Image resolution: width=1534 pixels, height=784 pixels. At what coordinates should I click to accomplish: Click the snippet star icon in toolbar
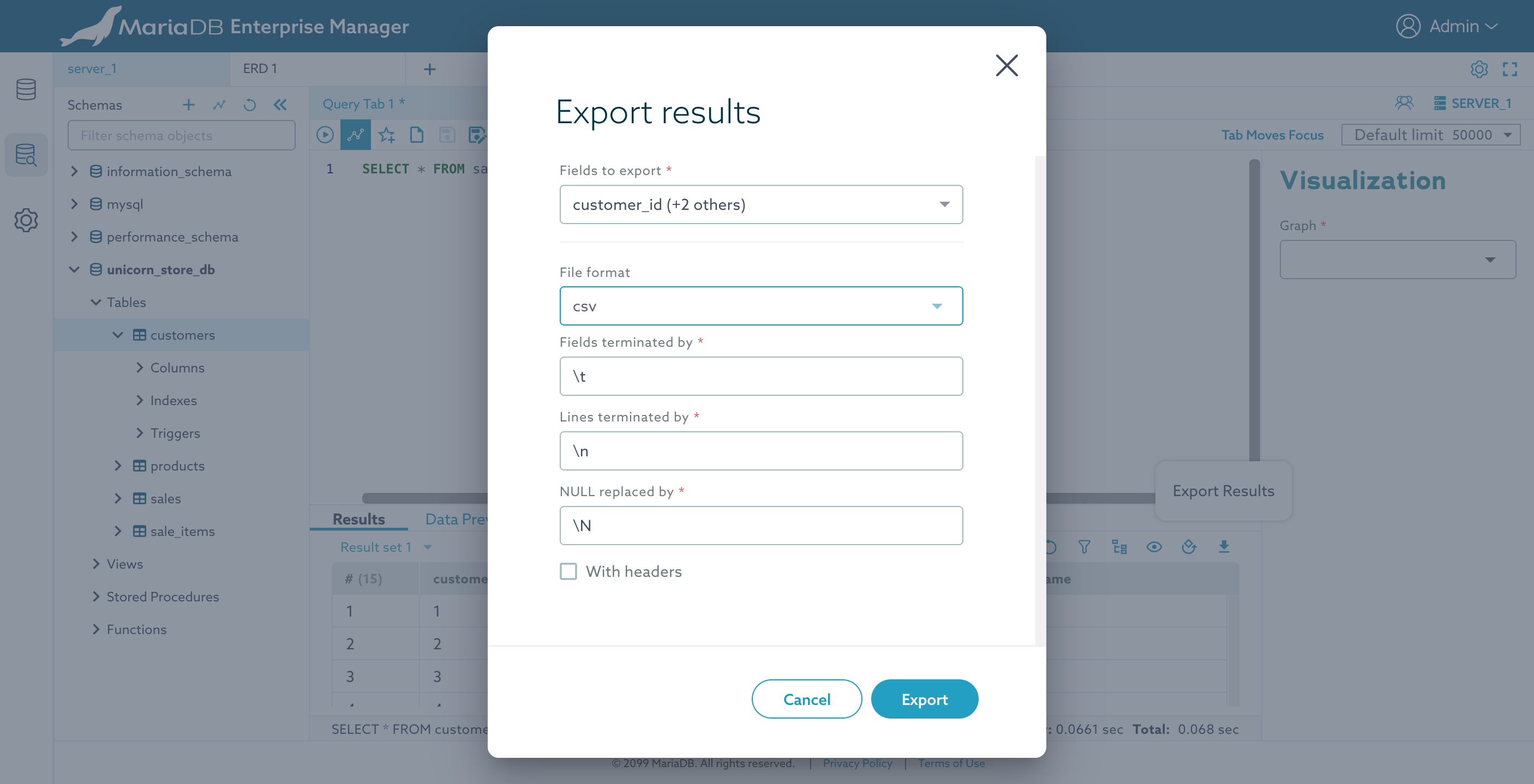pos(386,135)
